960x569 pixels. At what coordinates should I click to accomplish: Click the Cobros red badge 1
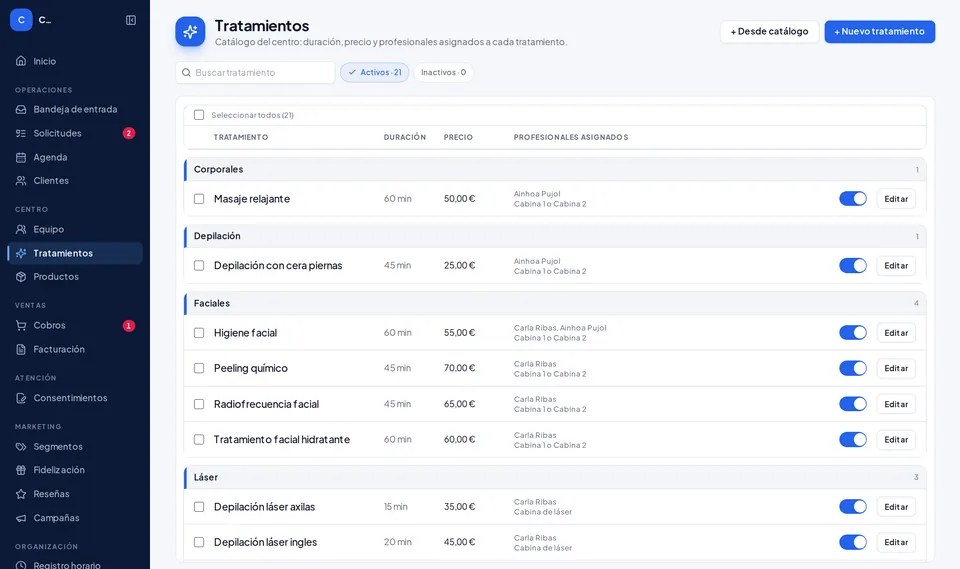coord(129,325)
